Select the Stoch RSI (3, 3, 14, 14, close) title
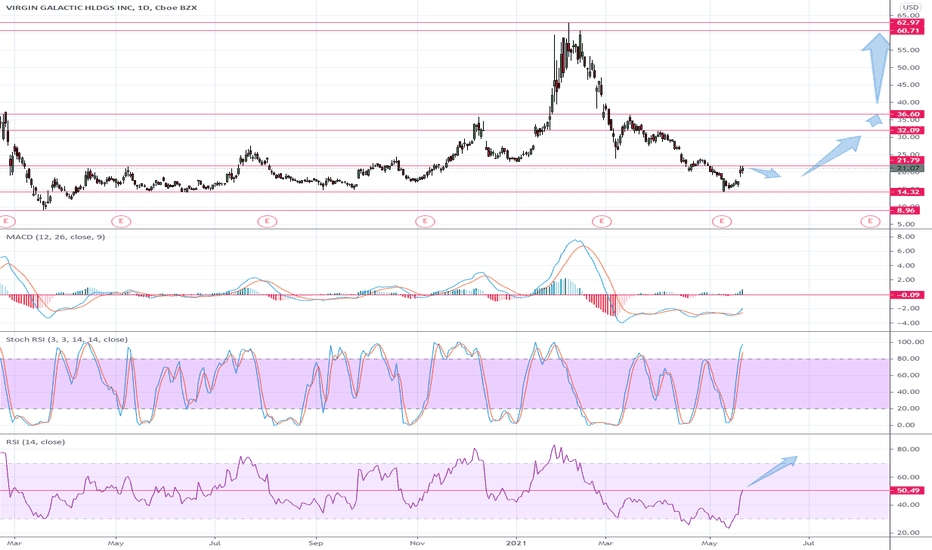The image size is (932, 550). 67,340
